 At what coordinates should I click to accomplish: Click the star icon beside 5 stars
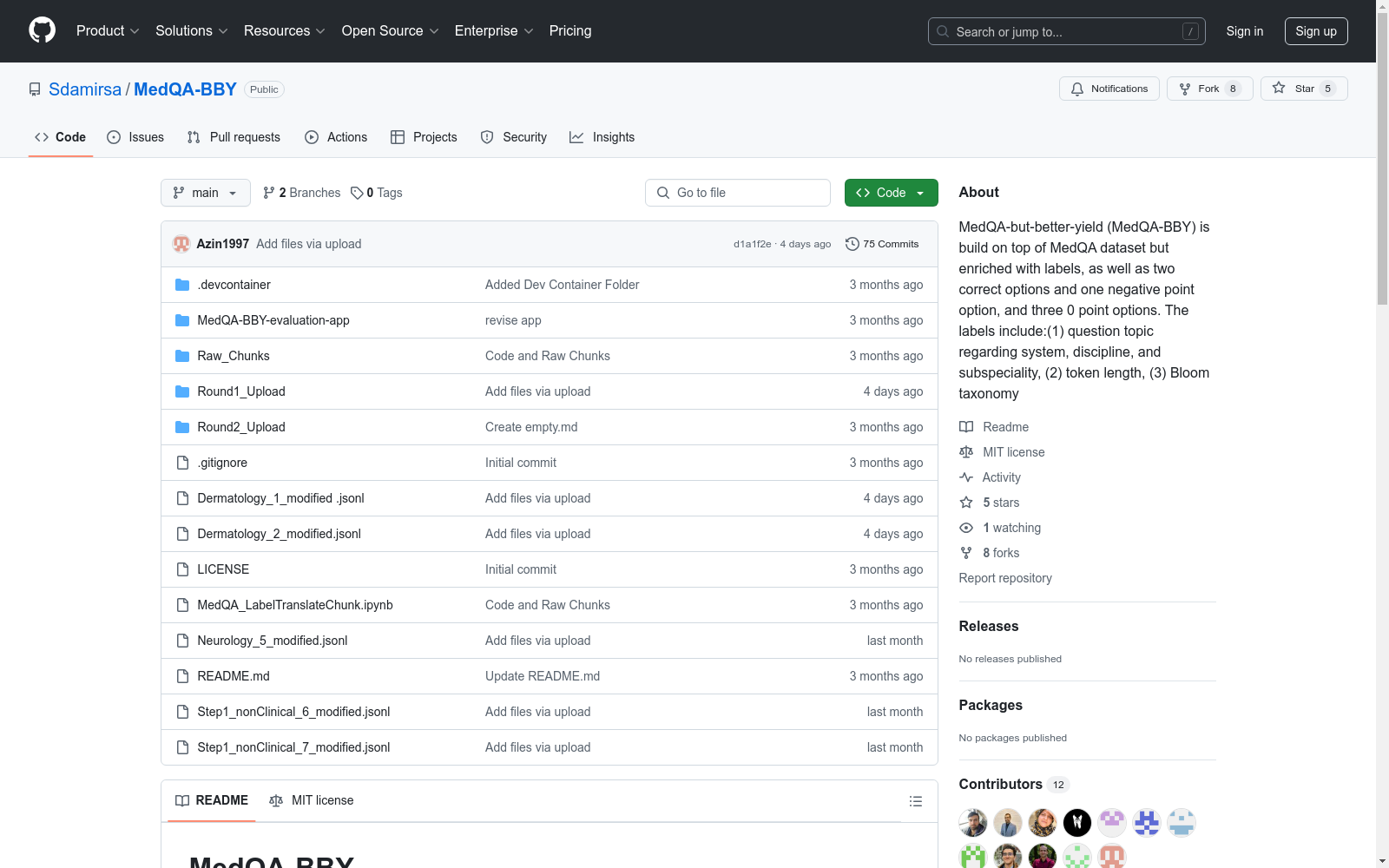pyautogui.click(x=966, y=503)
